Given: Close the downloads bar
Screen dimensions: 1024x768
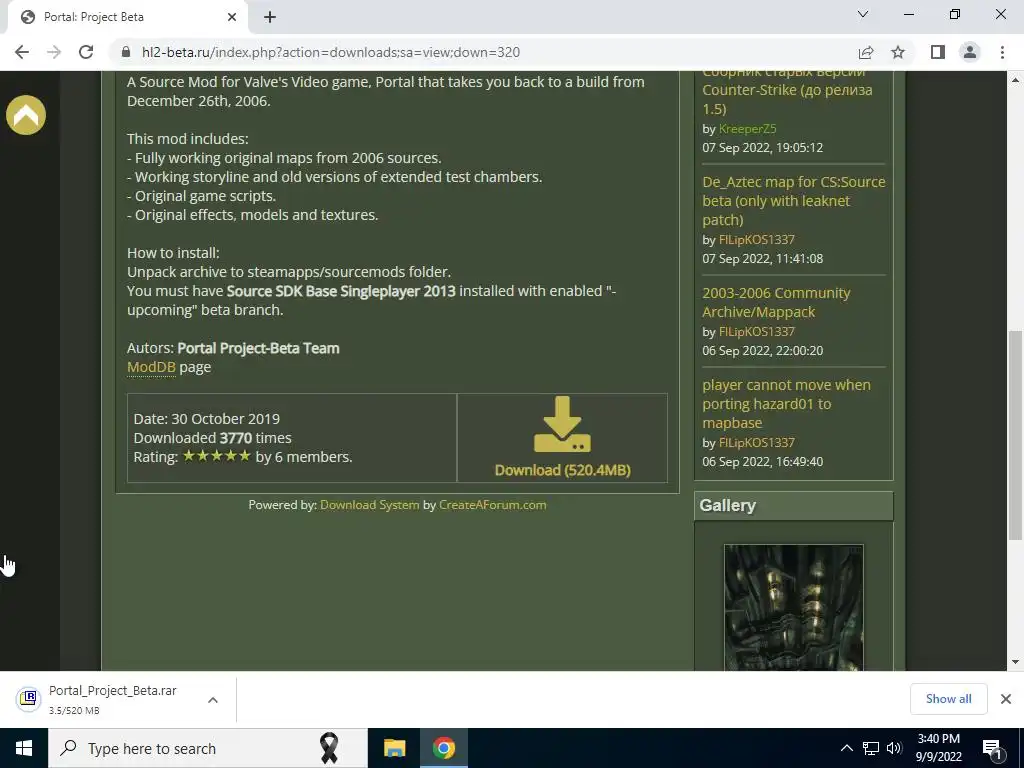Looking at the screenshot, I should (x=1006, y=699).
